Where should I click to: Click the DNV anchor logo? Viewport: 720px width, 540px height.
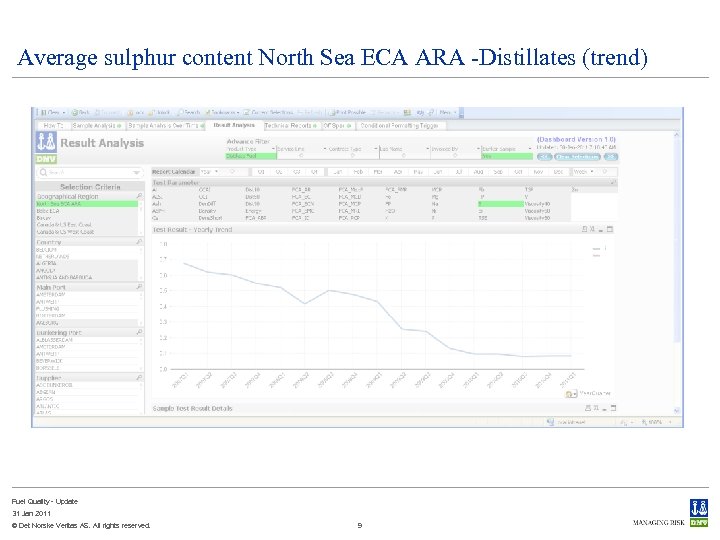46,142
